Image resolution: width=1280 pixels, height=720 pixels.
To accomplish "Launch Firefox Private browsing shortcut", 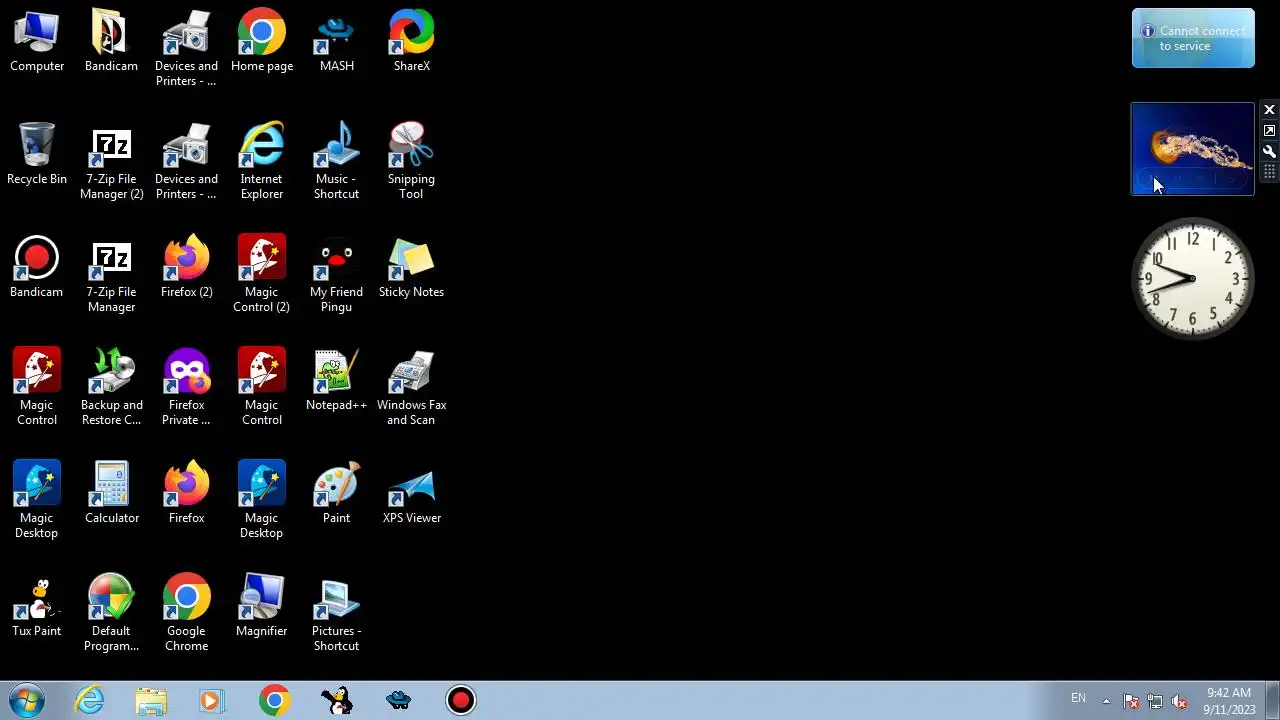I will coord(186,388).
